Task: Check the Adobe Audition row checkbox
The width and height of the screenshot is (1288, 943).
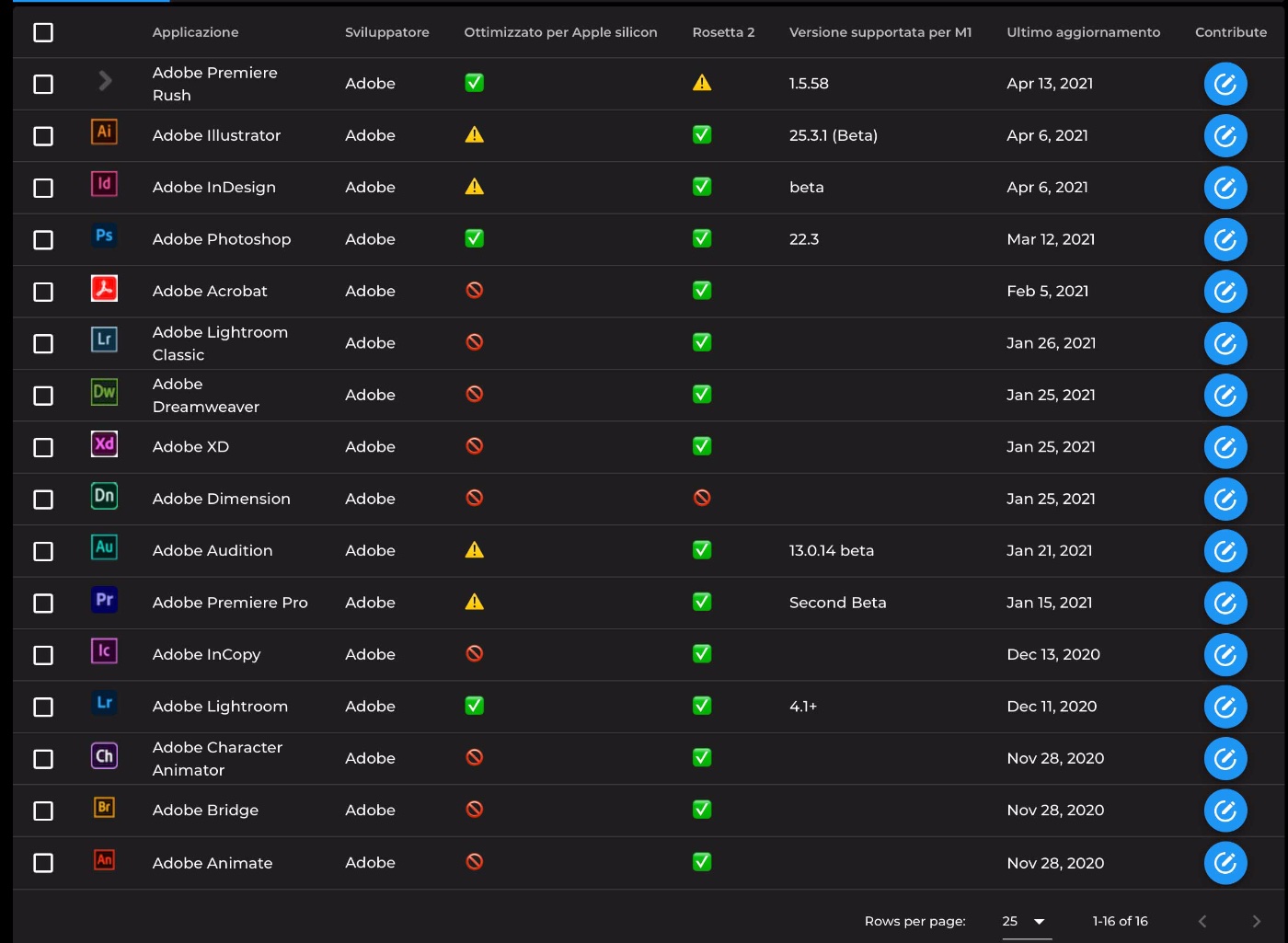Action: point(43,551)
